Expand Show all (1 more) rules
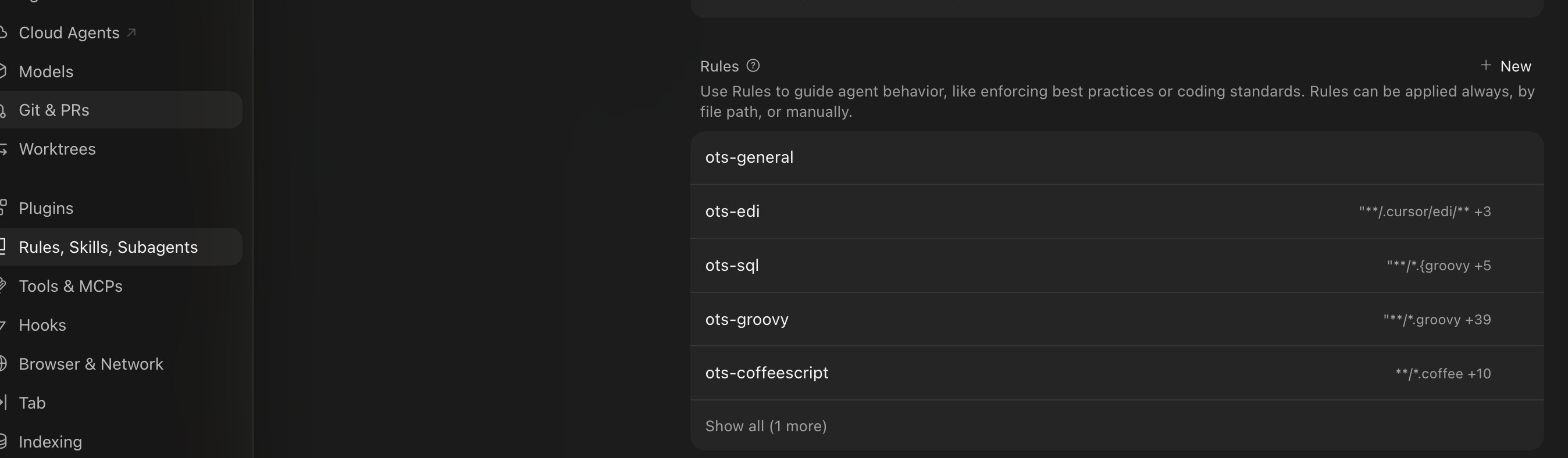The width and height of the screenshot is (1568, 458). pos(766,426)
